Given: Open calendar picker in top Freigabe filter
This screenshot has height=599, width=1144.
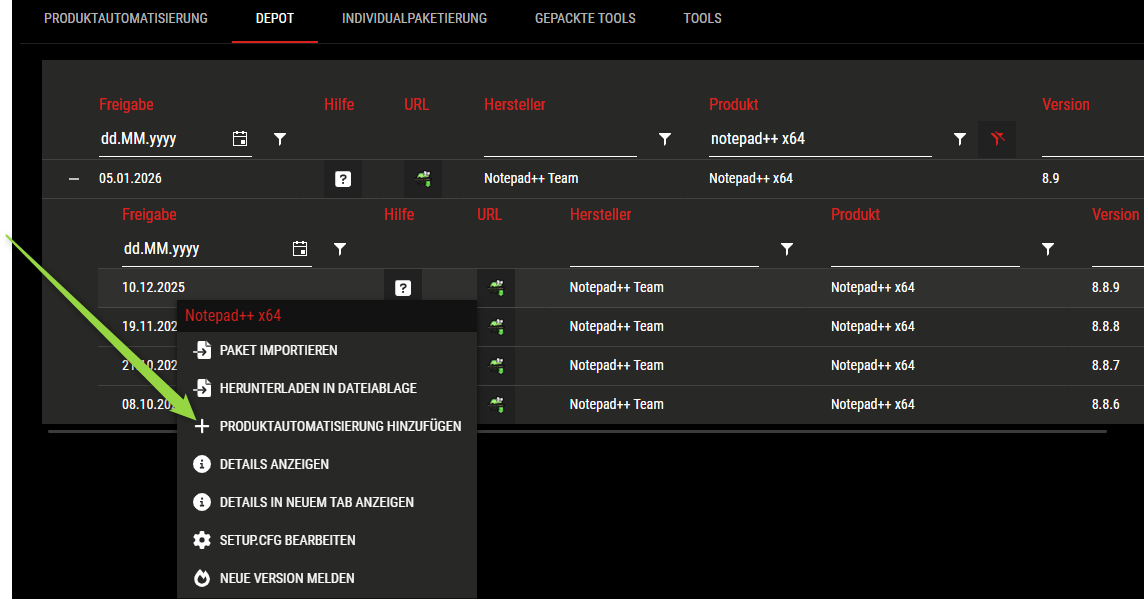Looking at the screenshot, I should 240,139.
